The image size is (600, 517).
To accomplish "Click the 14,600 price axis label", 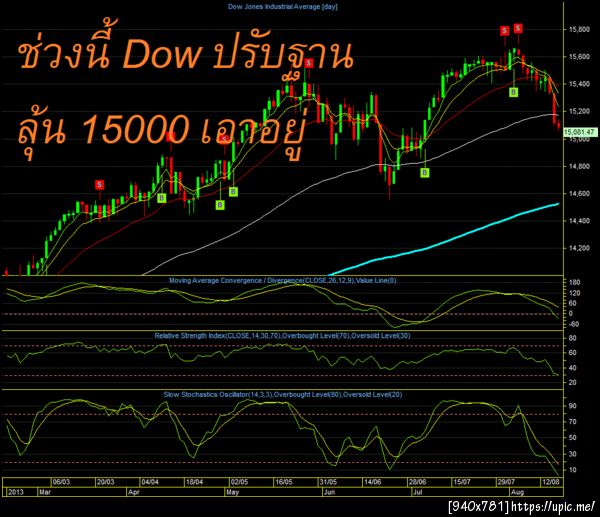I will pos(579,194).
